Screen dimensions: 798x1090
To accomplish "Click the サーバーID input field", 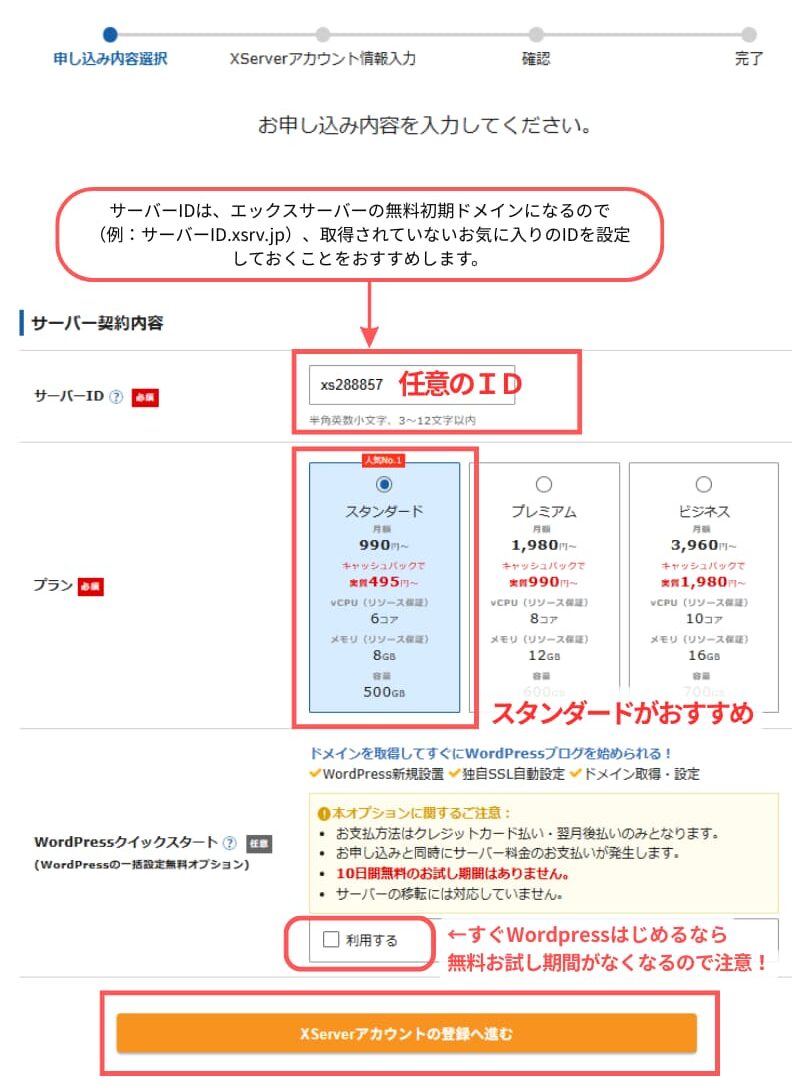I will pyautogui.click(x=412, y=384).
